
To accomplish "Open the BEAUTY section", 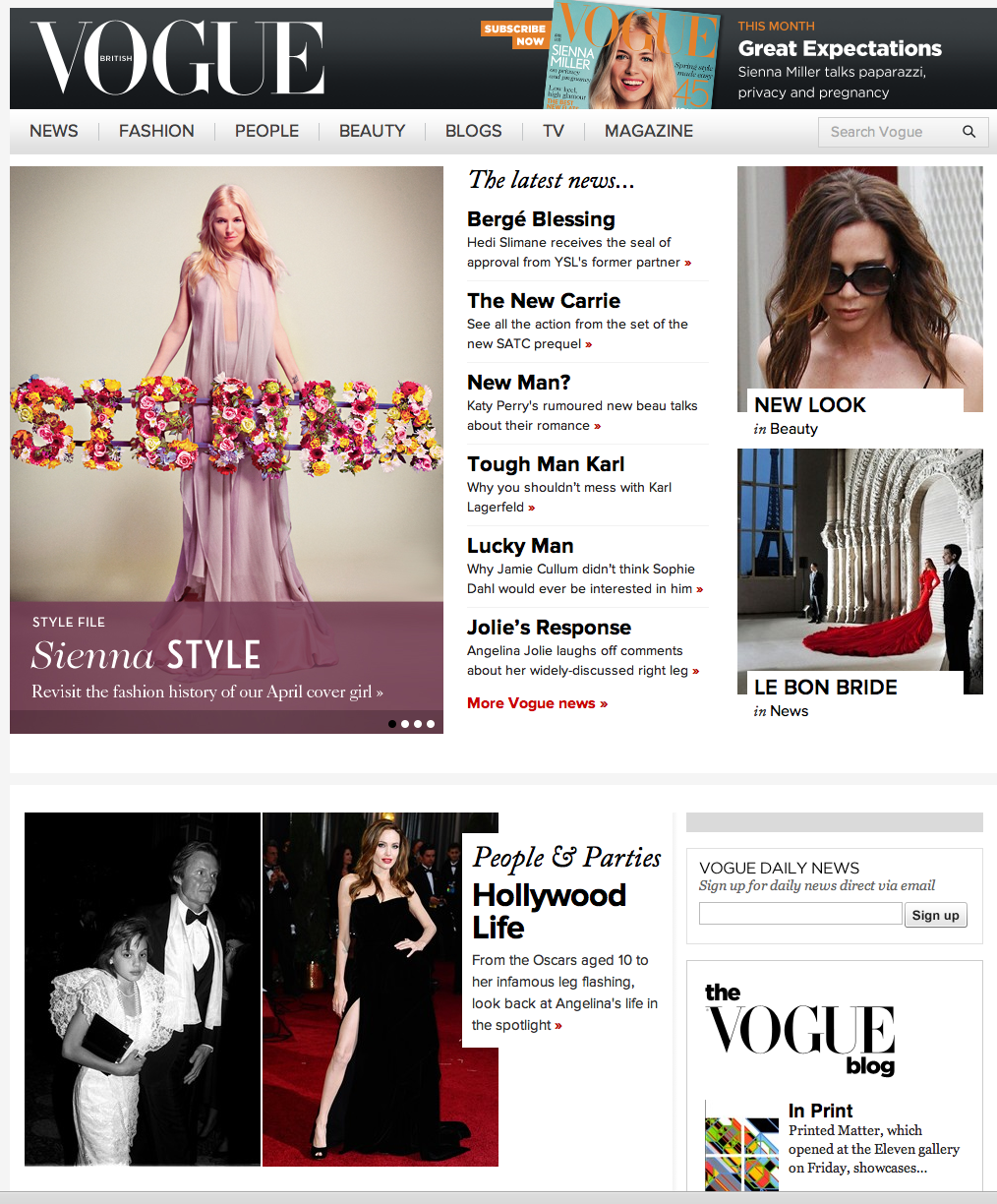I will pyautogui.click(x=372, y=131).
